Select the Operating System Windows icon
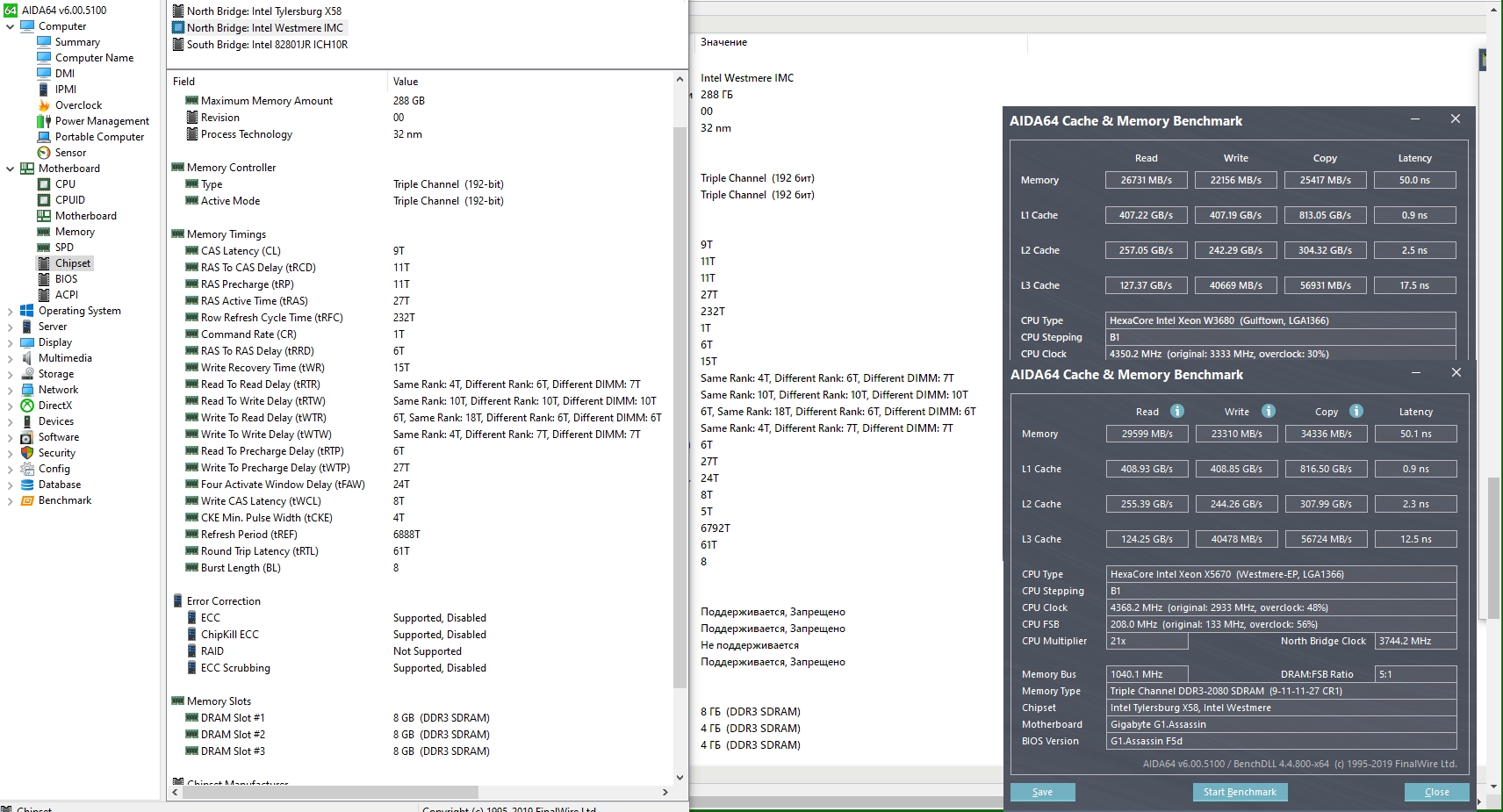Screen dimensions: 1503x812 (x=27, y=311)
